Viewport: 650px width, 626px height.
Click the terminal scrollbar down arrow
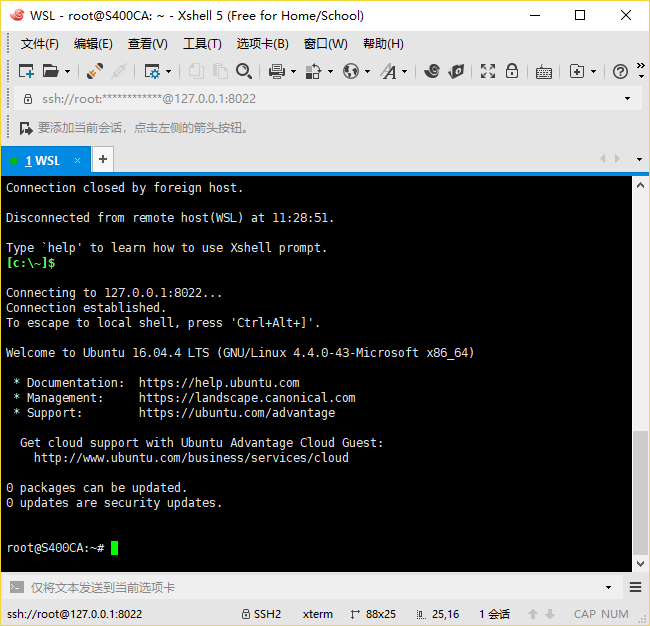click(640, 564)
